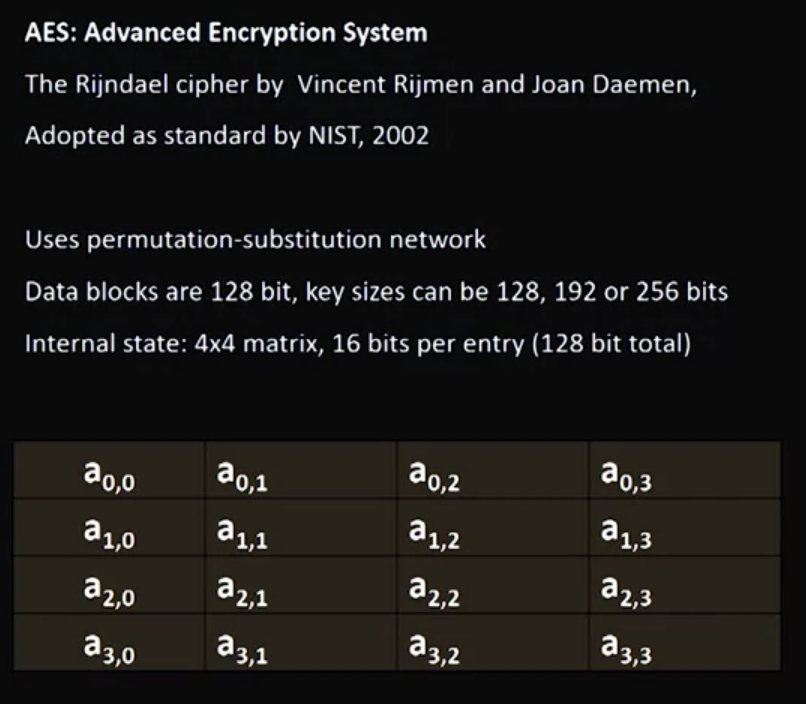This screenshot has width=806, height=704.
Task: Select the a2,3 table entry
Action: tap(626, 591)
